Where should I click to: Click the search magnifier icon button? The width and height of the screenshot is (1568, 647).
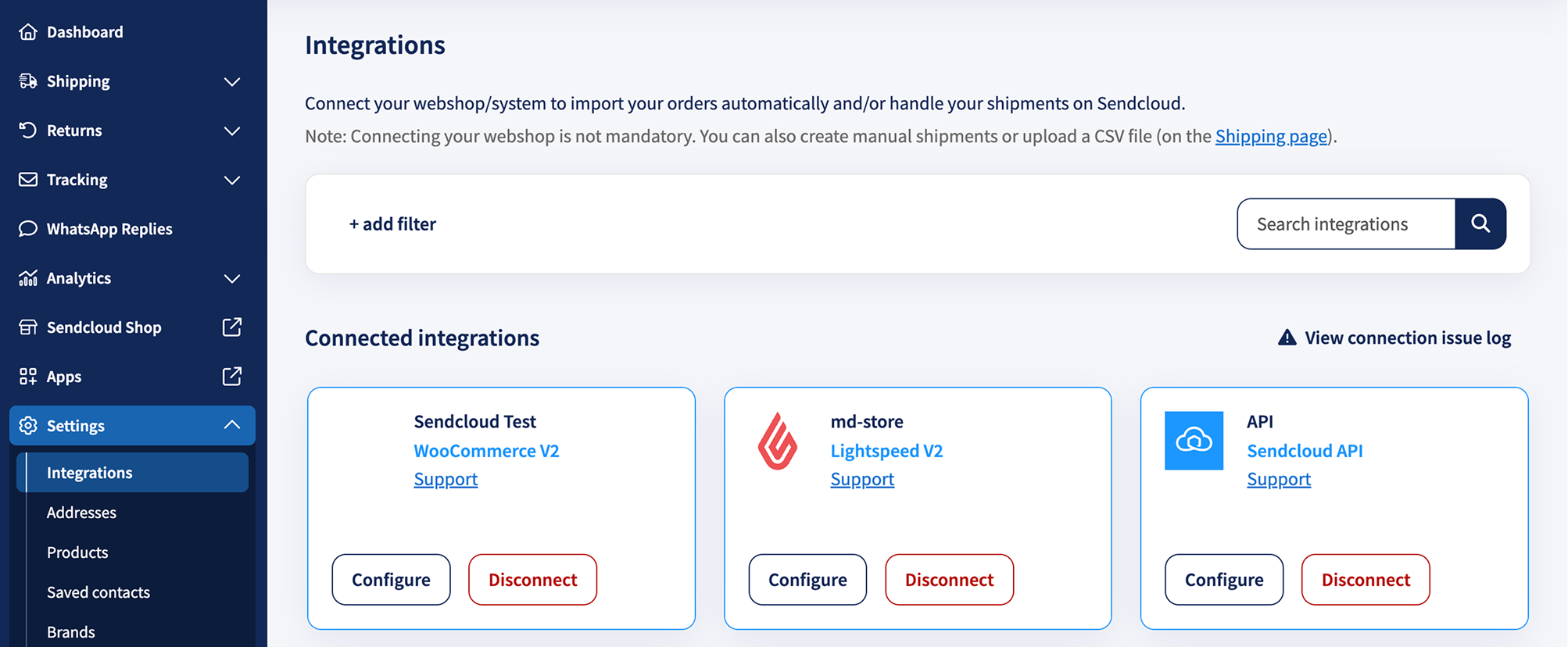click(x=1480, y=223)
